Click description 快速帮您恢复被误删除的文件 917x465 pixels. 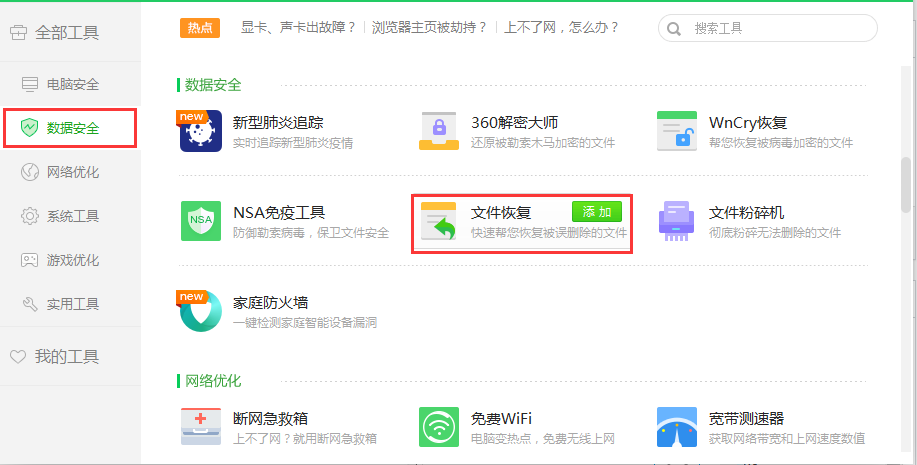[x=549, y=233]
